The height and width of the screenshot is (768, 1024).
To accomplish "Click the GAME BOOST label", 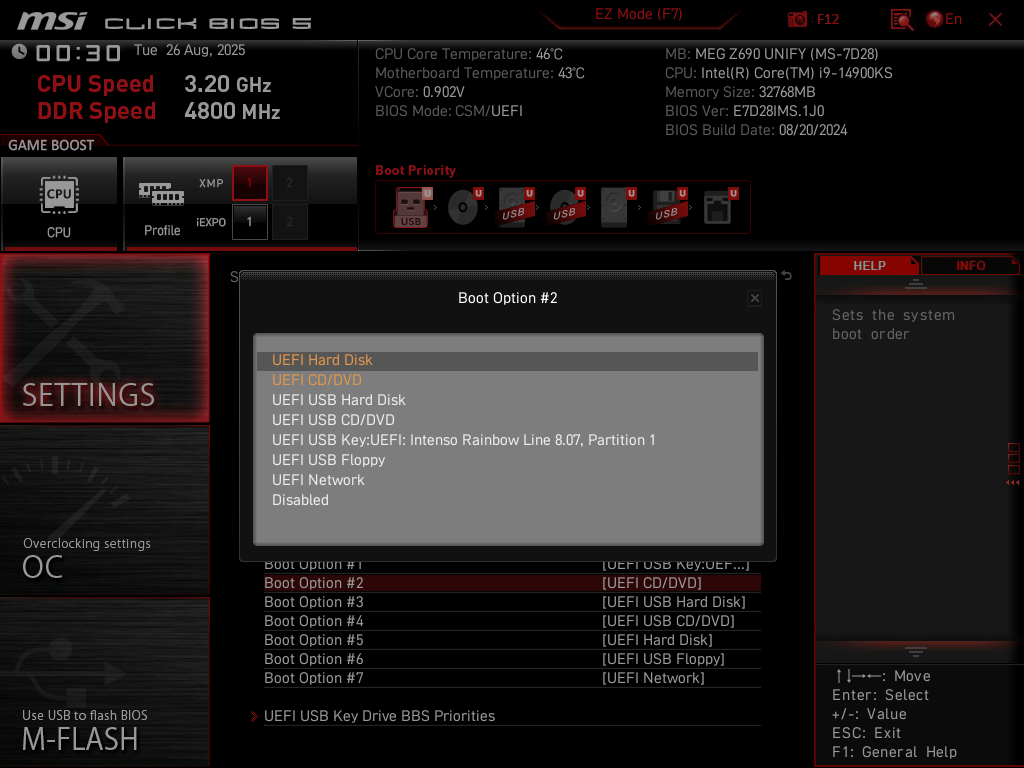I will 51,145.
